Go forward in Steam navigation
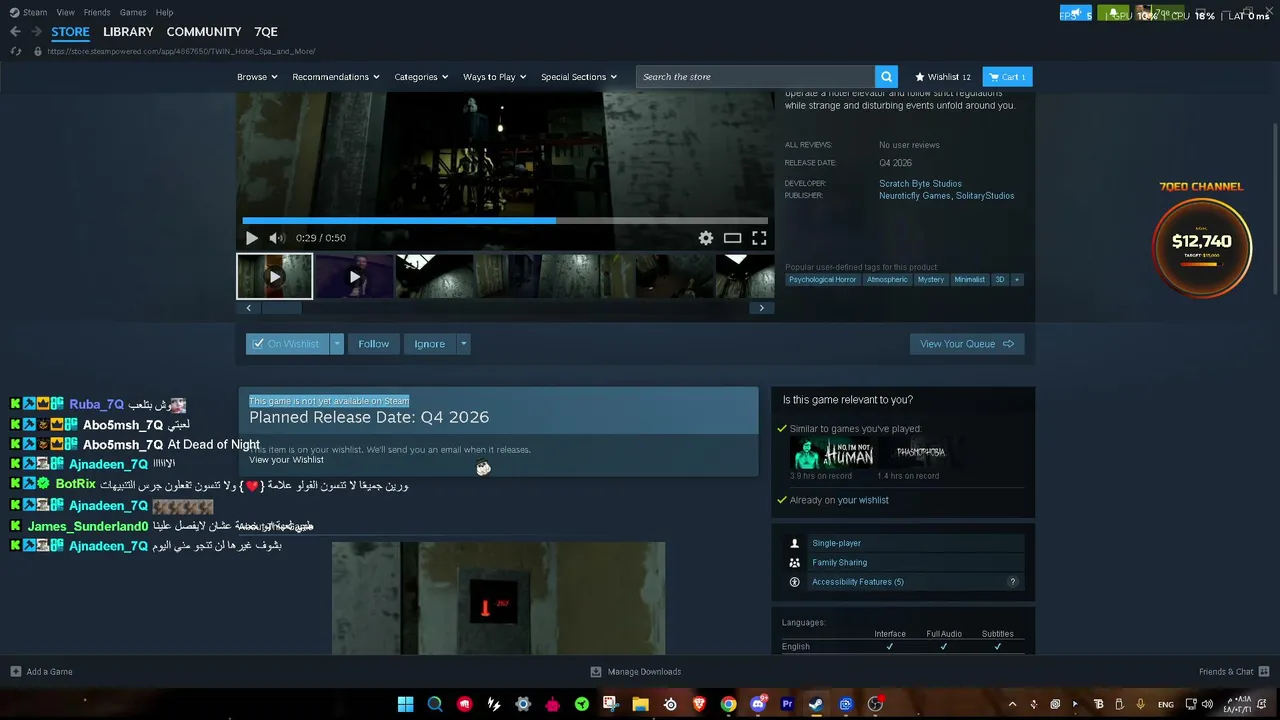 coord(36,32)
